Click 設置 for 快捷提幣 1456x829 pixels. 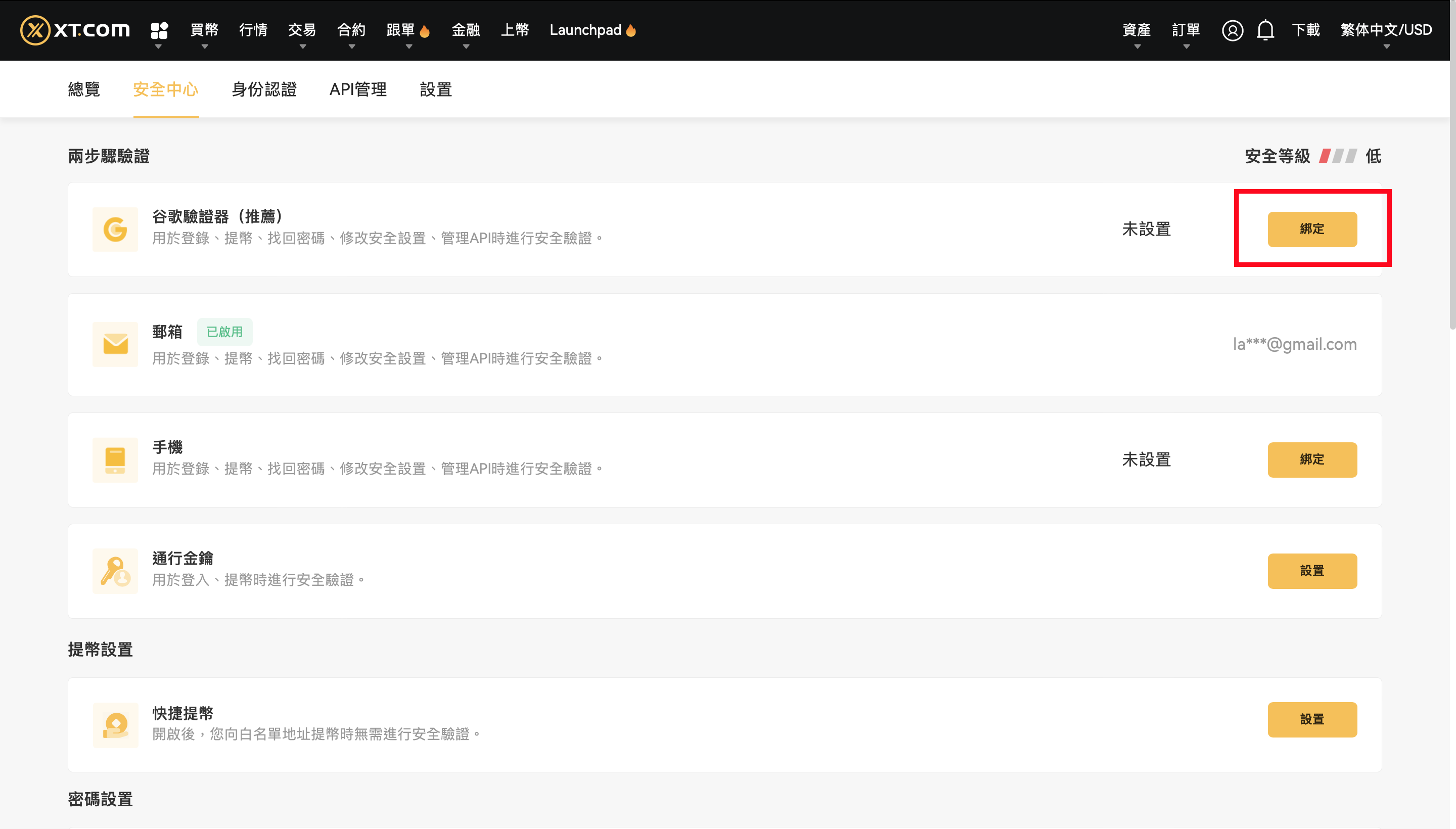click(1312, 720)
